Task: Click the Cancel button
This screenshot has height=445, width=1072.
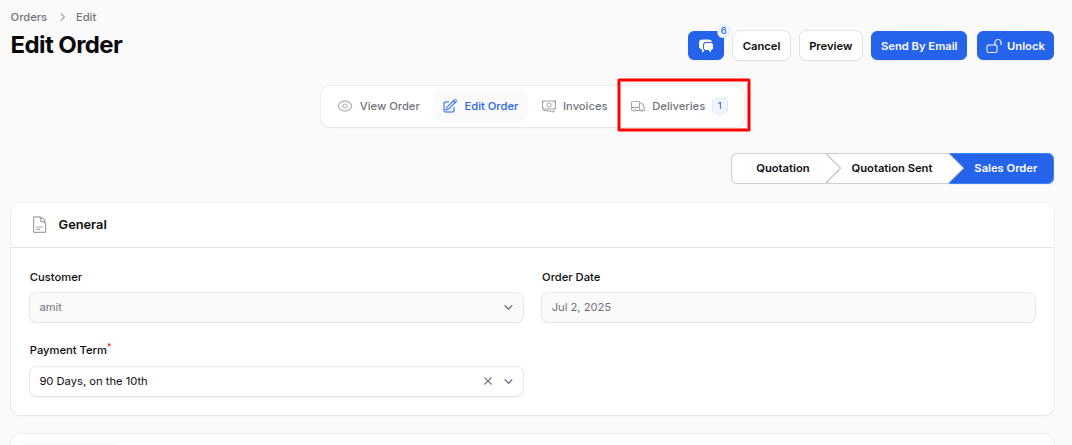Action: point(762,46)
